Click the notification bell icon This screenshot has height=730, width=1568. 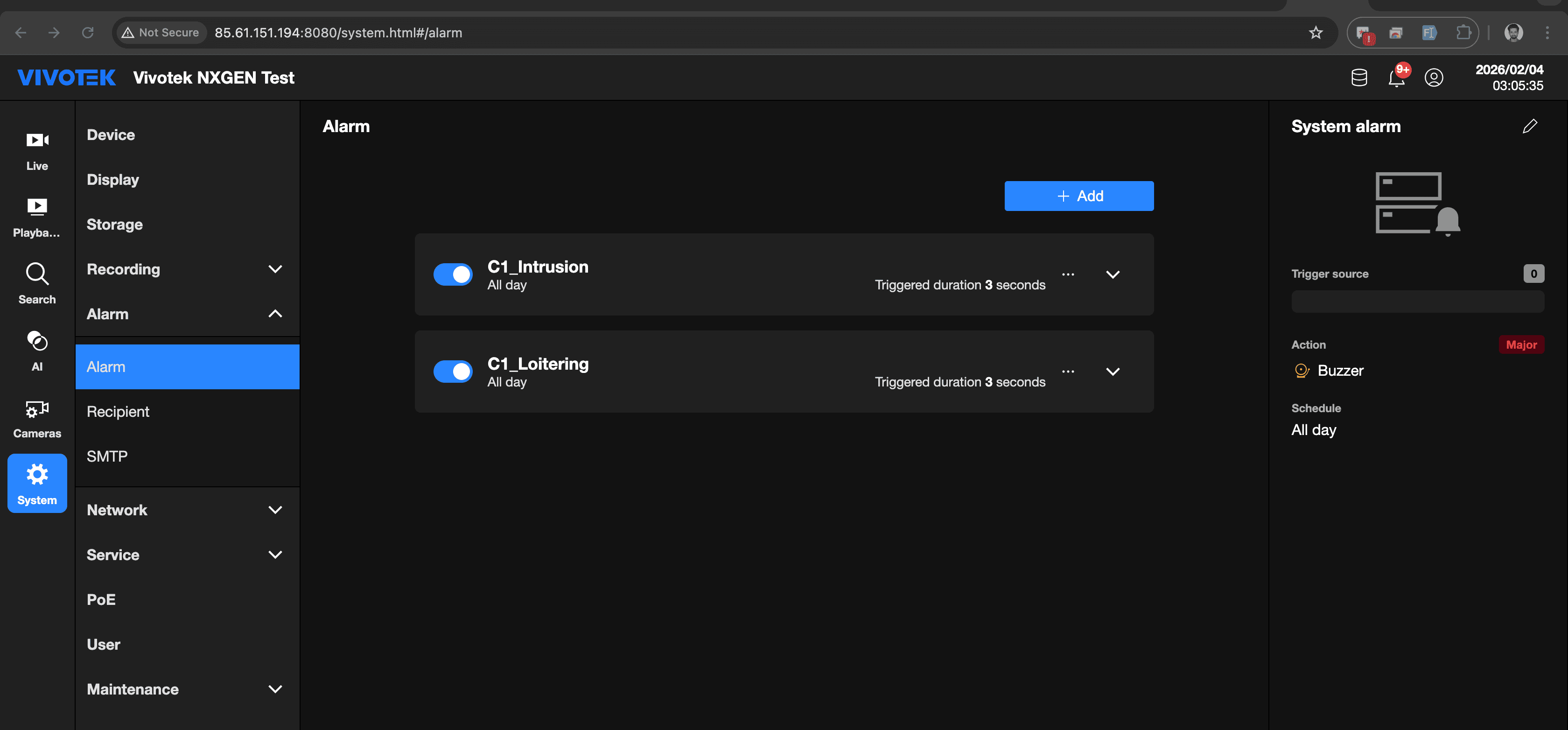[1396, 78]
